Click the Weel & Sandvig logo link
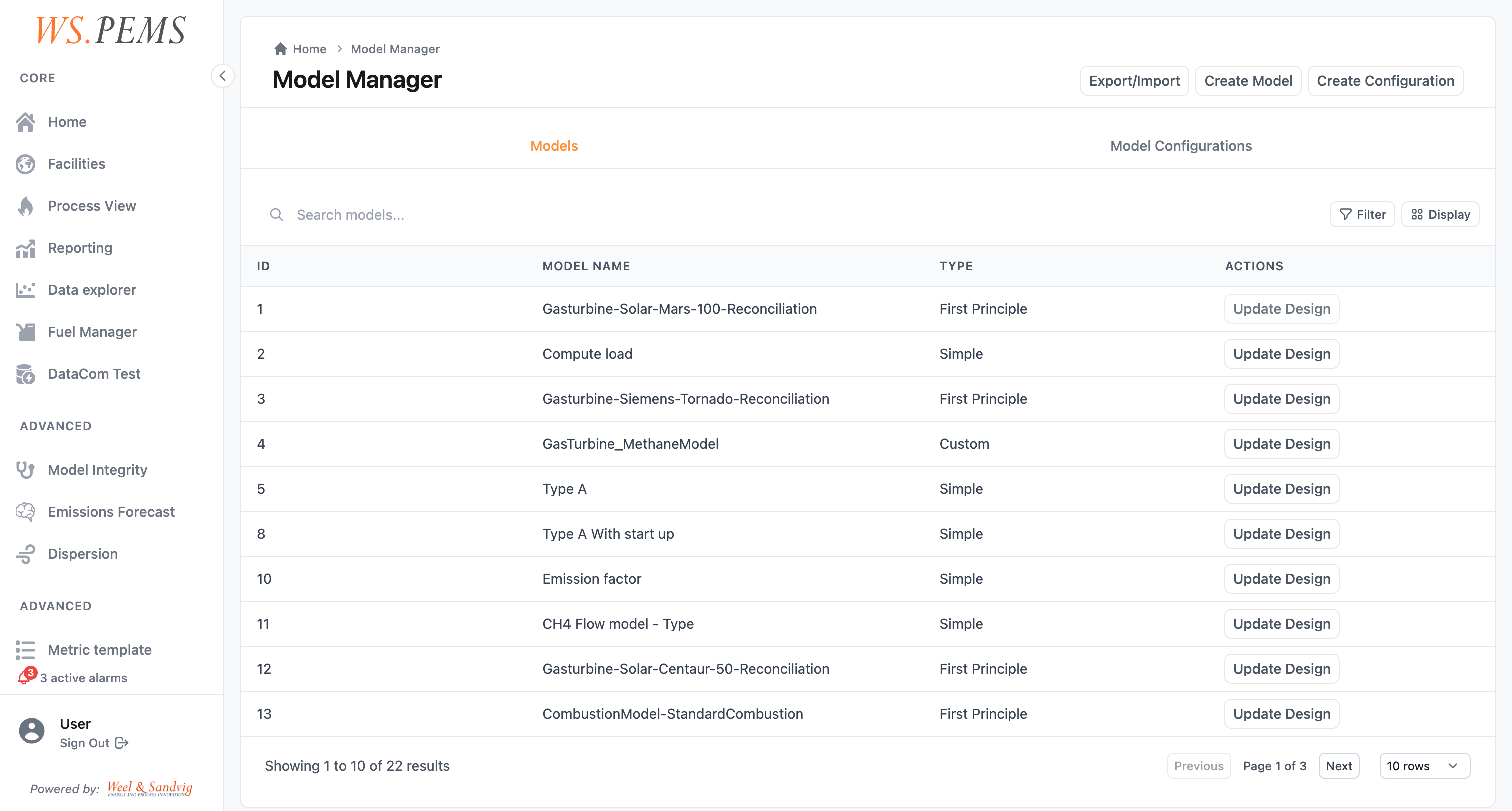Viewport: 1512px width, 811px height. (x=149, y=788)
